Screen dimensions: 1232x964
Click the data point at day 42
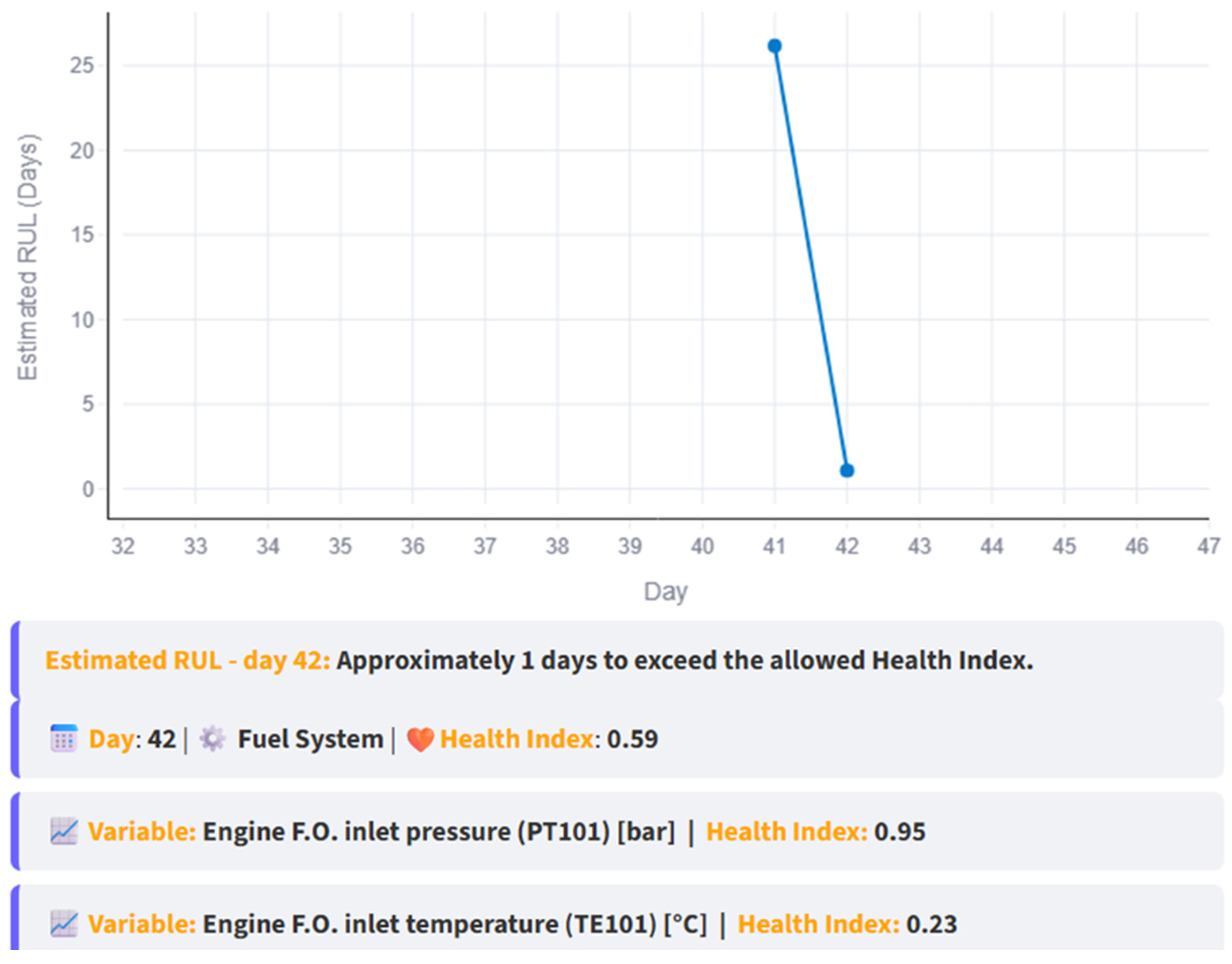(847, 470)
